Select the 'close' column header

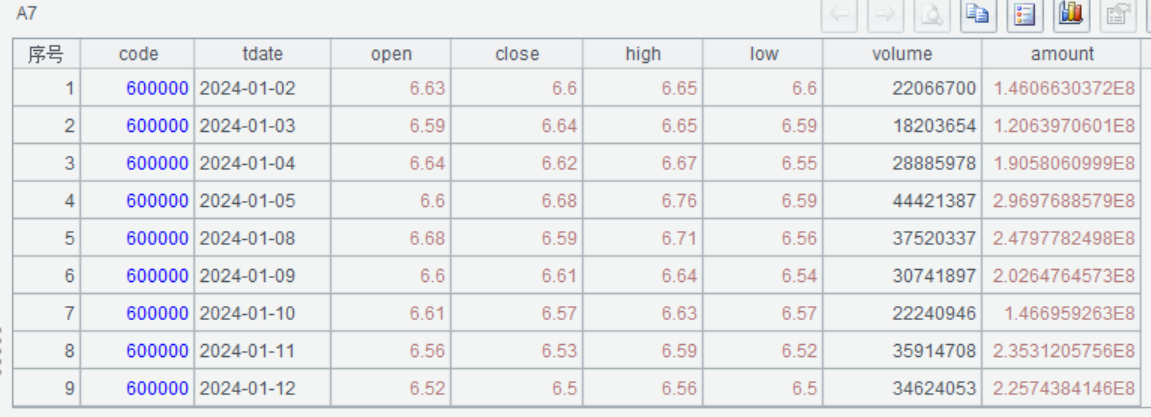(x=516, y=54)
